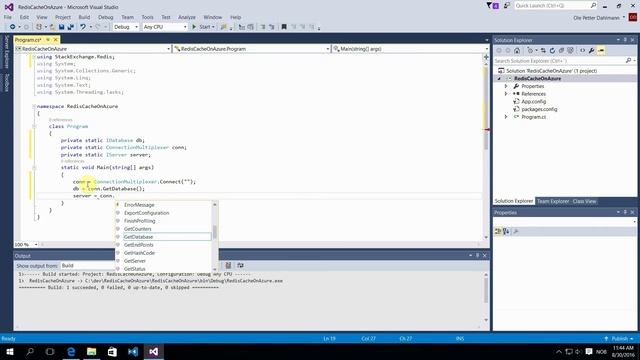Screen dimensions: 640x360
Task: Click the wrench Properties icon in Solution Explorer toolbar
Action: 591,51
